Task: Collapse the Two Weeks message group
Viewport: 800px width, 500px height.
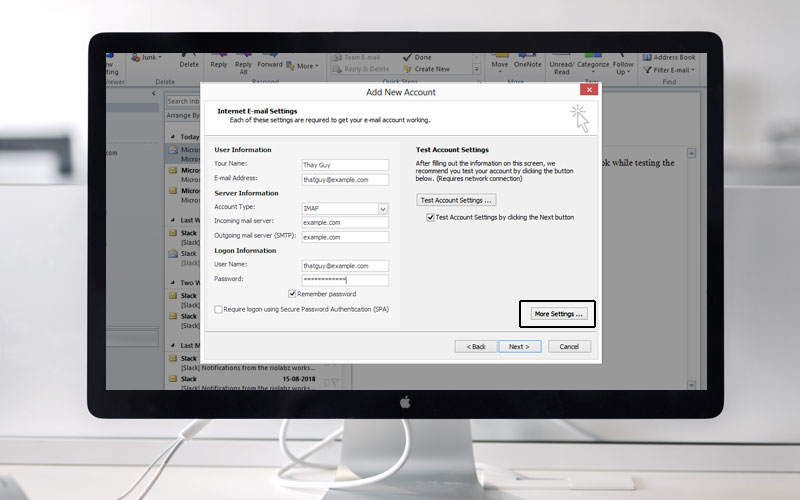Action: (x=172, y=283)
